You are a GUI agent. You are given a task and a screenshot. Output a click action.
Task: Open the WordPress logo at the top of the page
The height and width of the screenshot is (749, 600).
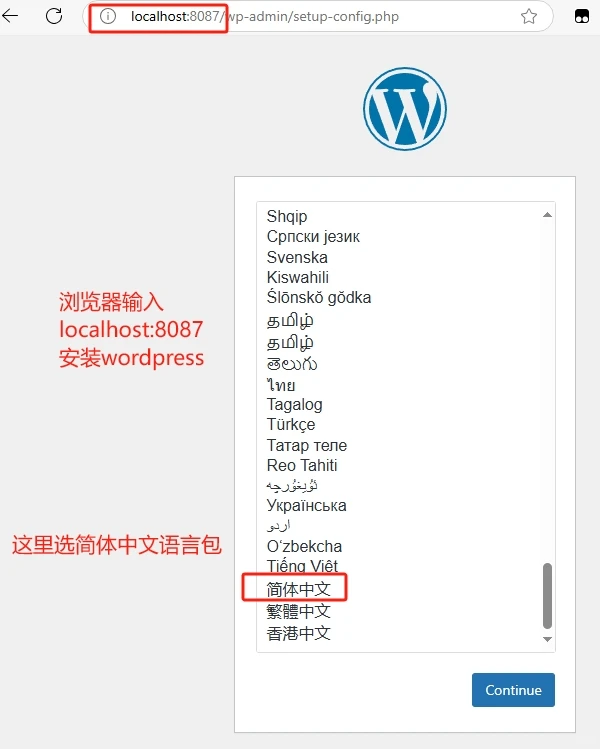405,109
